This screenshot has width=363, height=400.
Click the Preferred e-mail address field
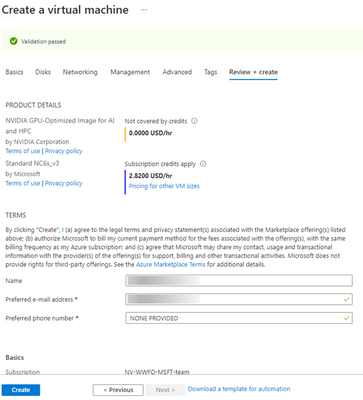tap(239, 299)
